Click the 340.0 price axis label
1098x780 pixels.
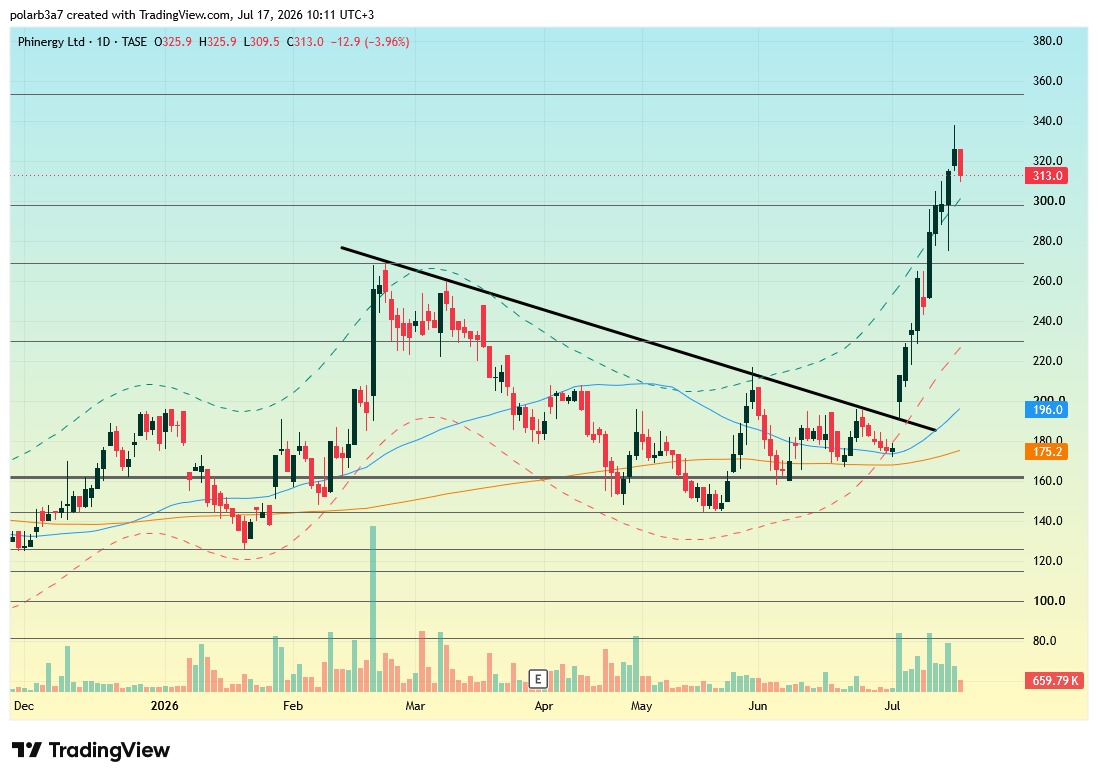pyautogui.click(x=1048, y=121)
